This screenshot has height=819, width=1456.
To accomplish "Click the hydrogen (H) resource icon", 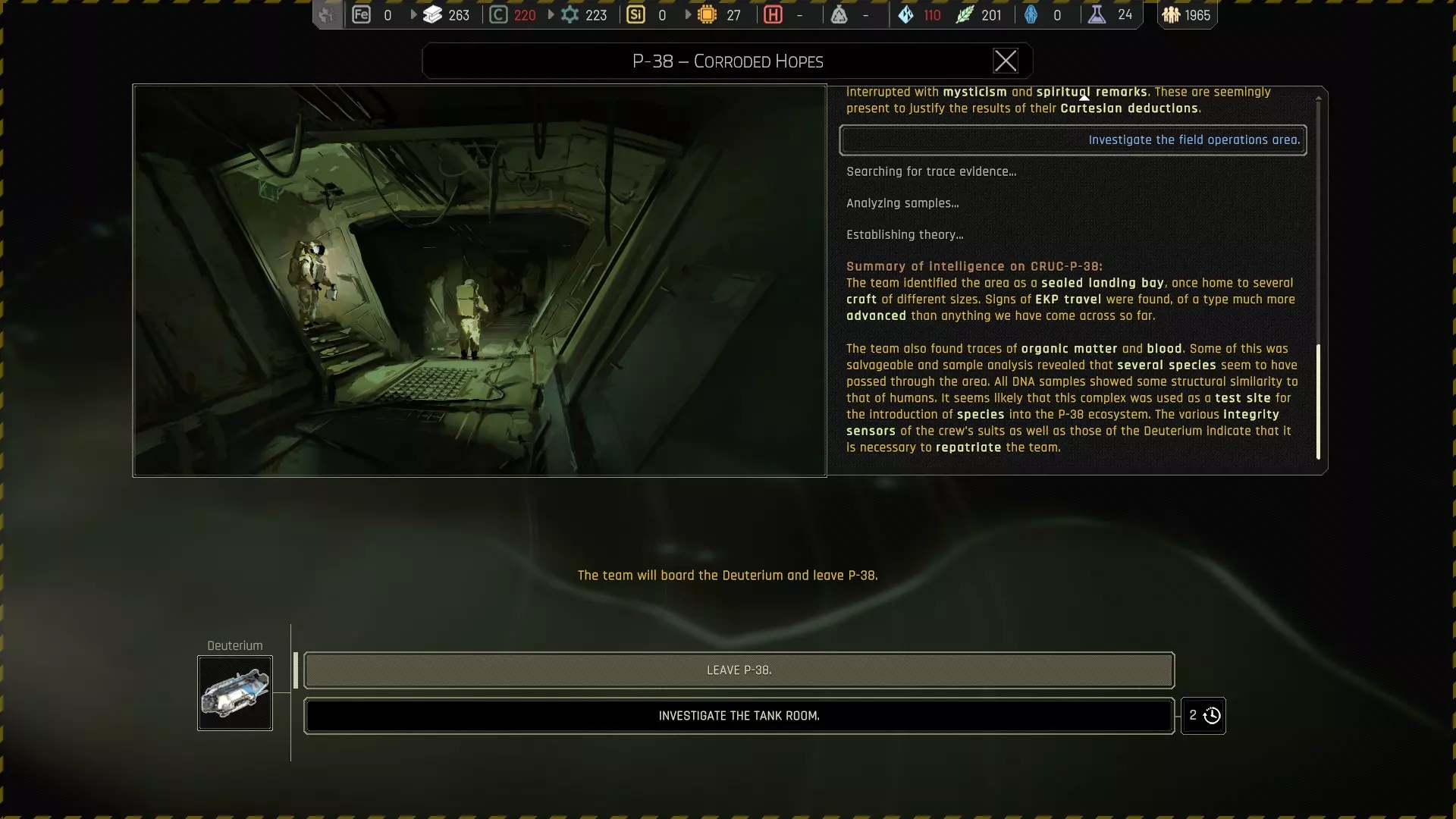I will (x=773, y=15).
